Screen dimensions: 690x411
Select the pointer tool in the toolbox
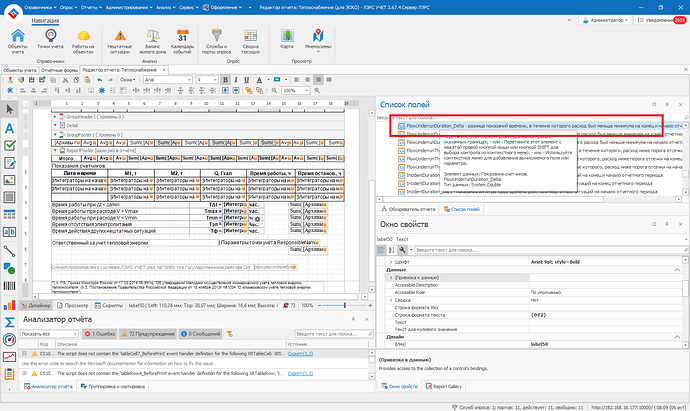pyautogui.click(x=9, y=109)
